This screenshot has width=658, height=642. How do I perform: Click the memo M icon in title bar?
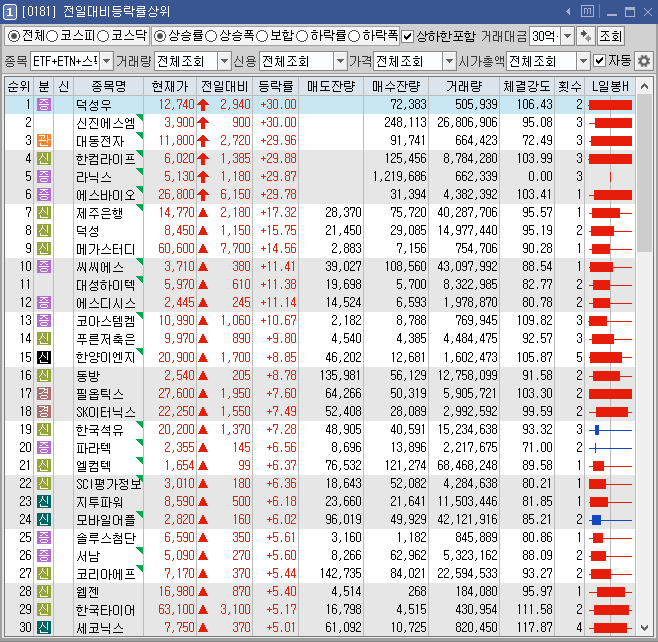click(587, 11)
